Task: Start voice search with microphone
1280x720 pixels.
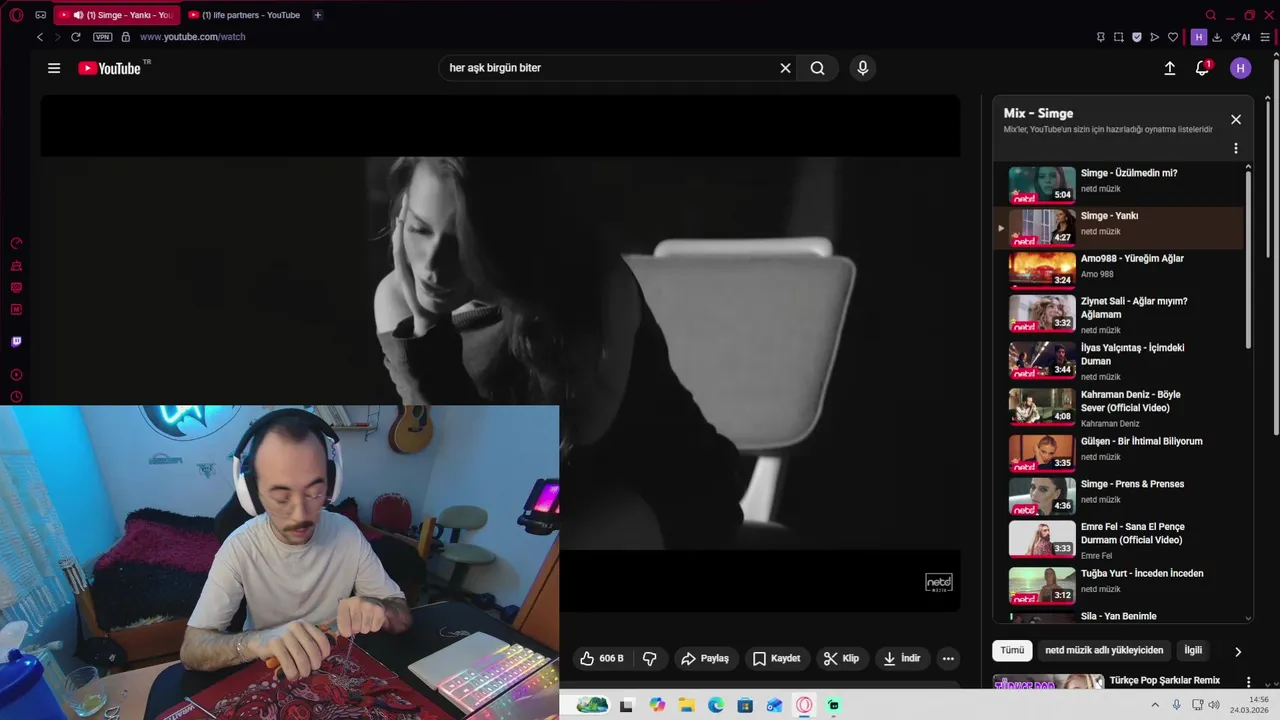Action: (863, 68)
